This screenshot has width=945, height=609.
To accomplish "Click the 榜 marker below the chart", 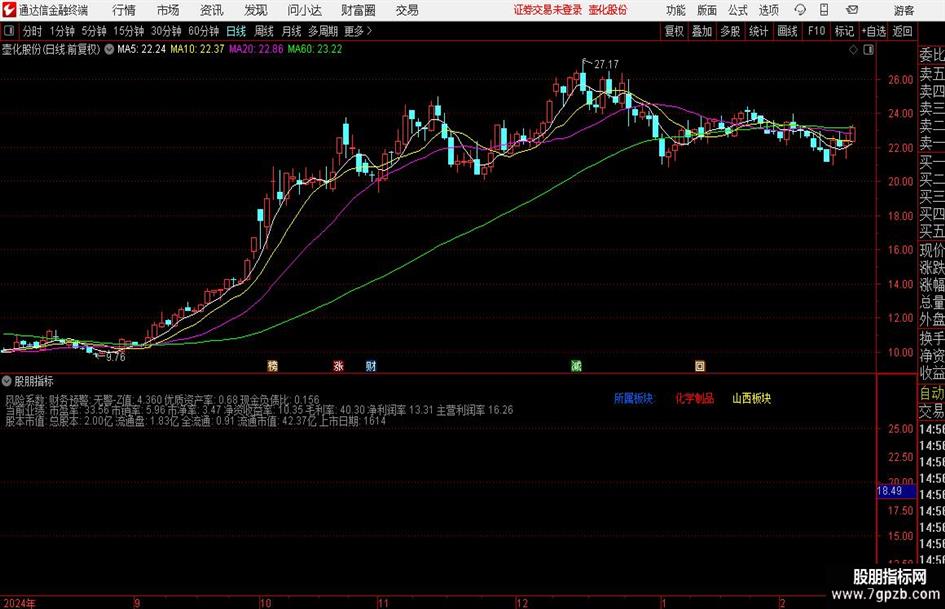I will 272,365.
